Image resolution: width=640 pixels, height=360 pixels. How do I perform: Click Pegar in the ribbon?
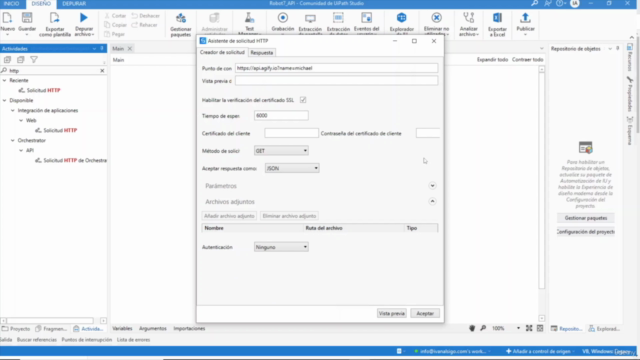(114, 34)
